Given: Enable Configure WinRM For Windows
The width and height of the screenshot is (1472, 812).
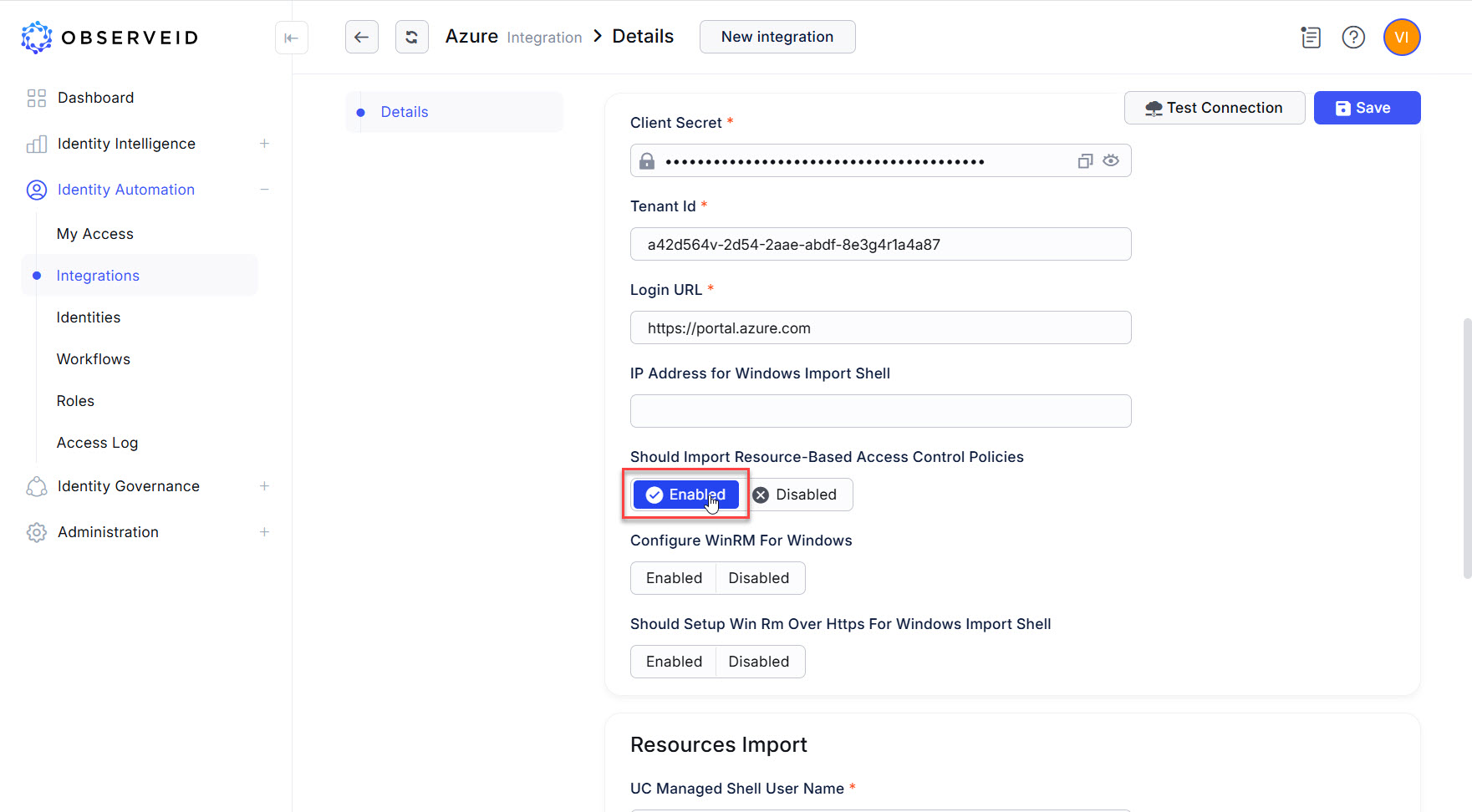Looking at the screenshot, I should click(x=674, y=578).
